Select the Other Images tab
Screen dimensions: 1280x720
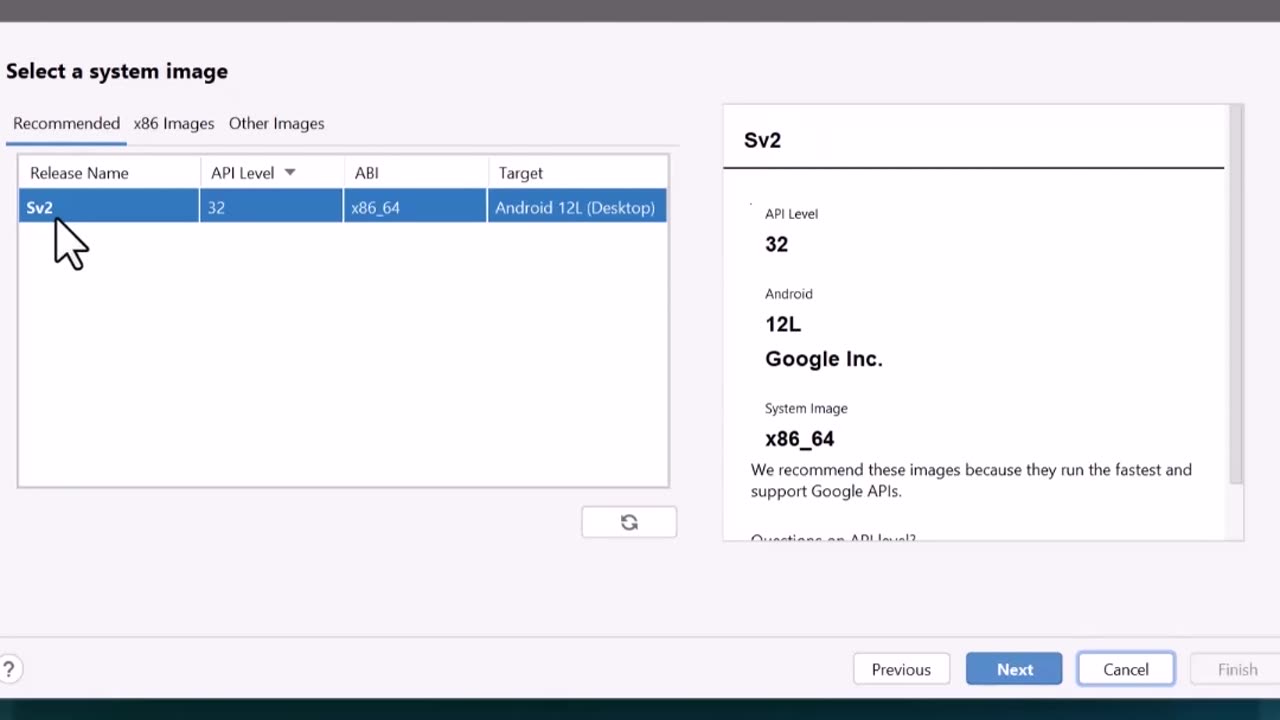(276, 123)
